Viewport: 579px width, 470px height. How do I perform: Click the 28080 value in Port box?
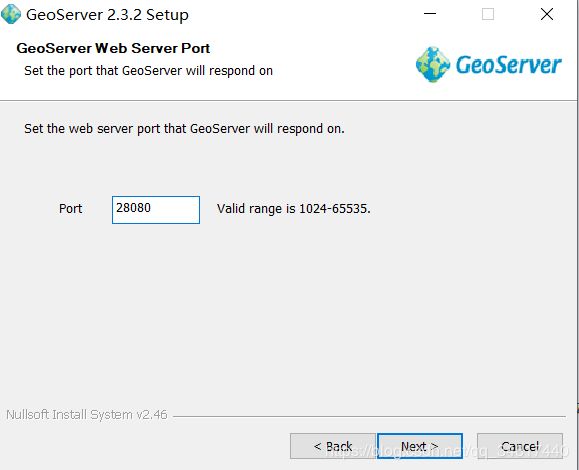coord(133,207)
